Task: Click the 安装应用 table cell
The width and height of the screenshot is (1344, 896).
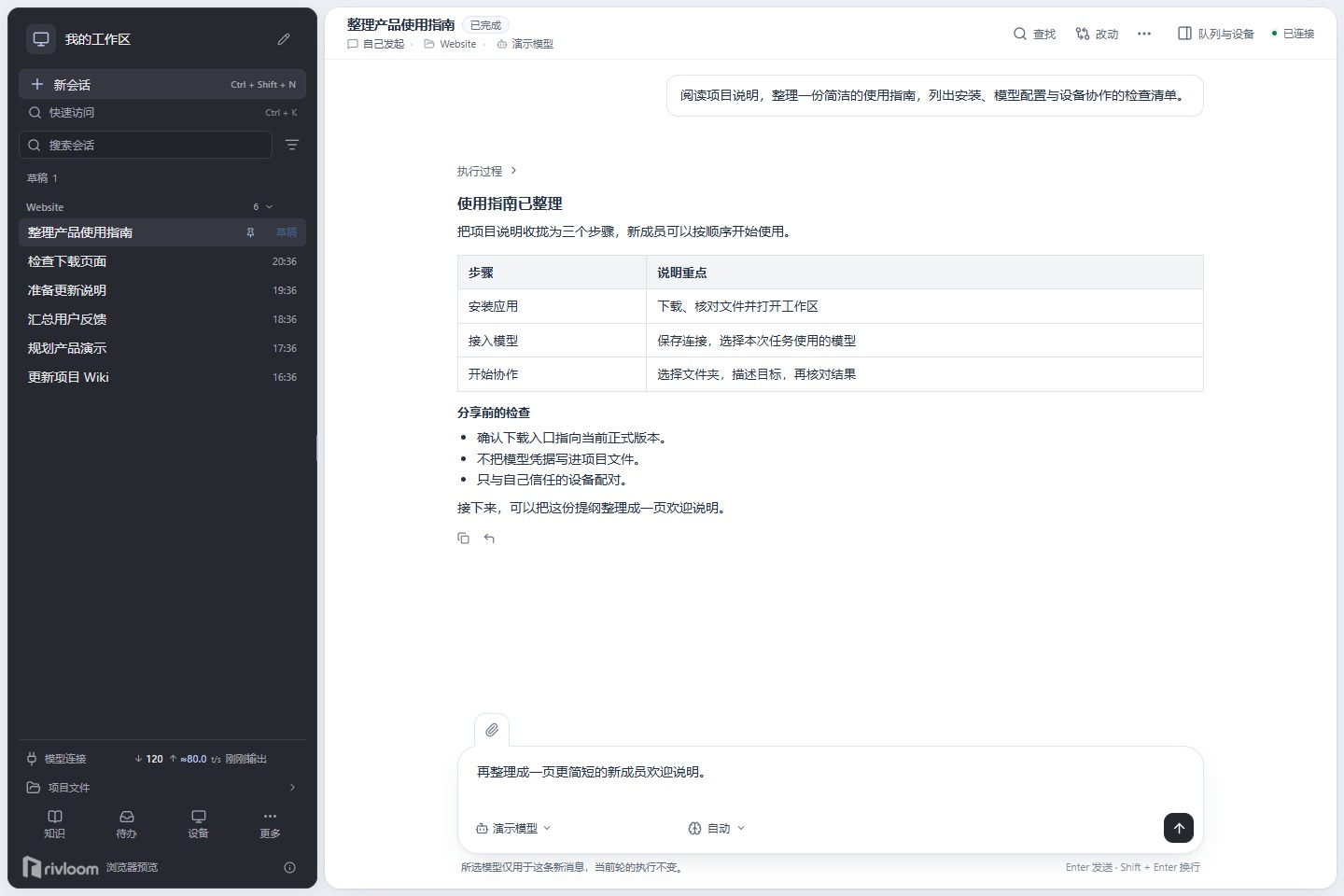Action: pyautogui.click(x=552, y=306)
